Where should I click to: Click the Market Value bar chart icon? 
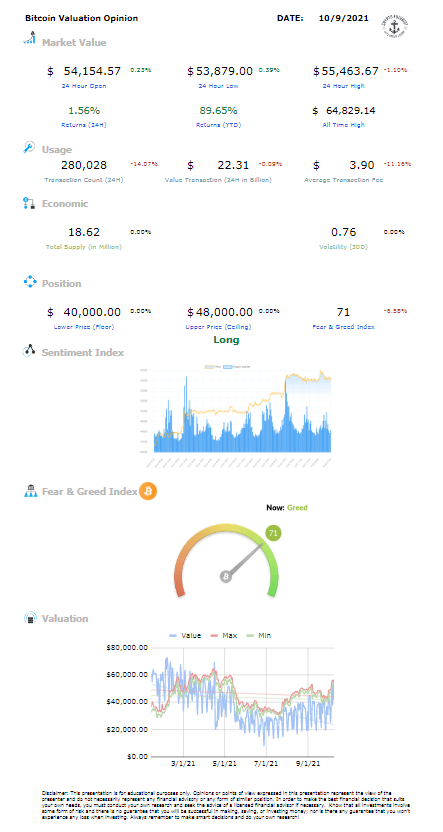click(30, 38)
